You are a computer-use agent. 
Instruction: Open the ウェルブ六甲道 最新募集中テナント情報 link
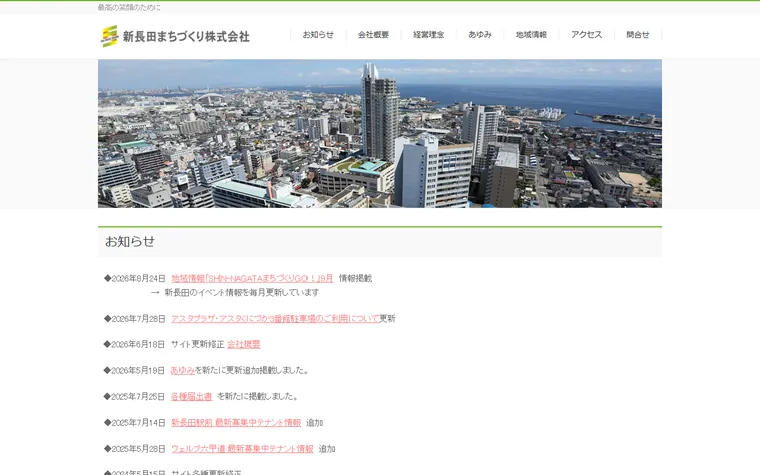242,449
